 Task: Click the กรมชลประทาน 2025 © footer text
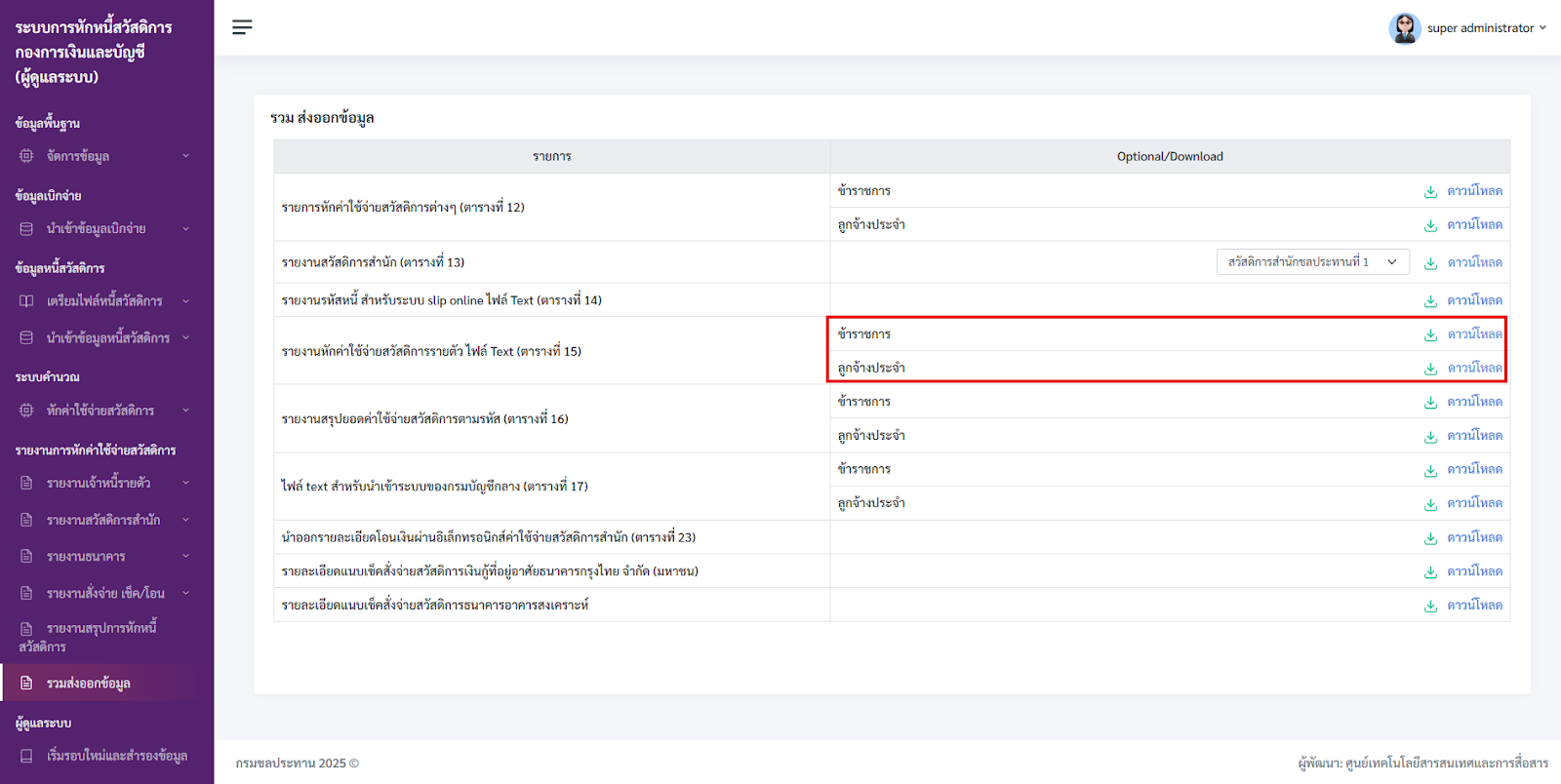298,764
